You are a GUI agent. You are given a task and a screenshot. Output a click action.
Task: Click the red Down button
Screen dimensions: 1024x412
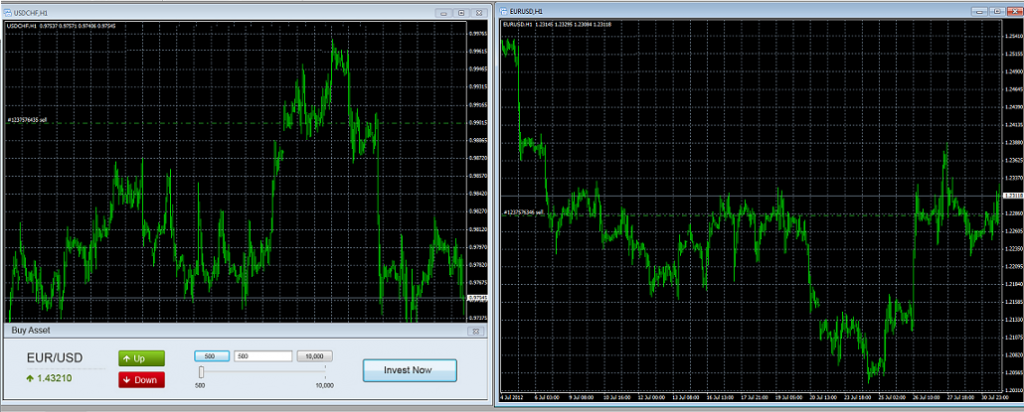(x=141, y=379)
